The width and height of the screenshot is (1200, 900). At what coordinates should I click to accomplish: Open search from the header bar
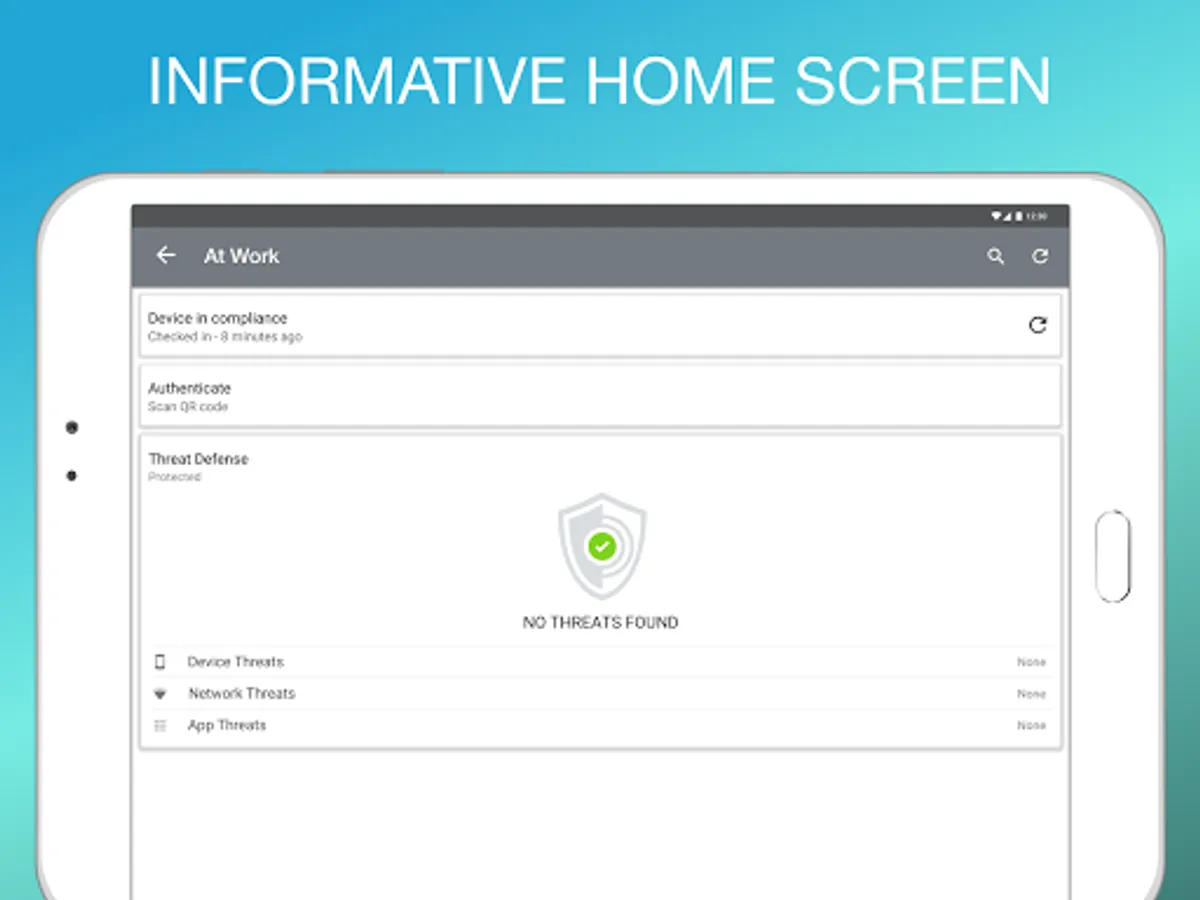995,257
